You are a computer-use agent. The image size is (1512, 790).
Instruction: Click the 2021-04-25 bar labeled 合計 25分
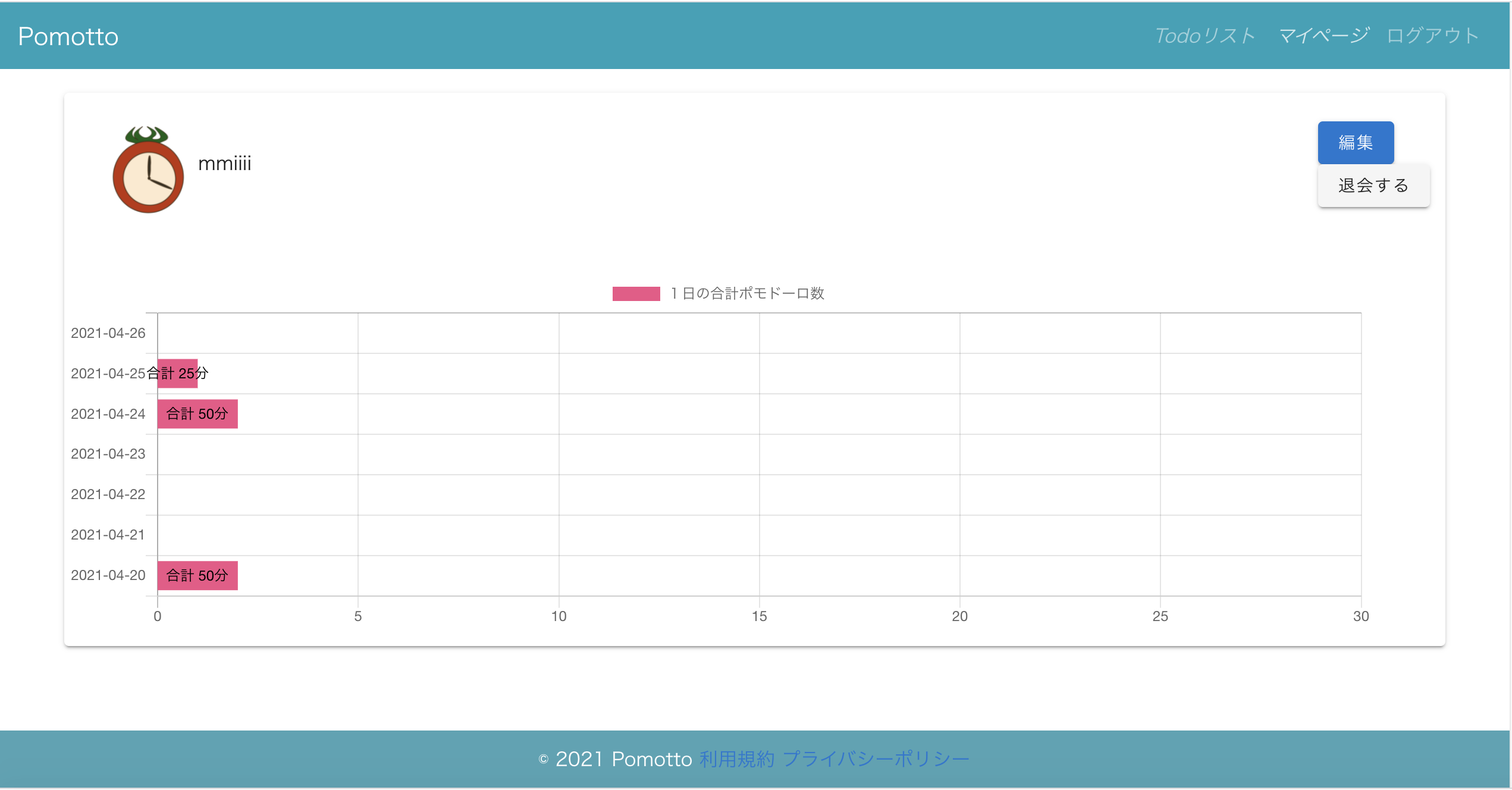pos(177,374)
